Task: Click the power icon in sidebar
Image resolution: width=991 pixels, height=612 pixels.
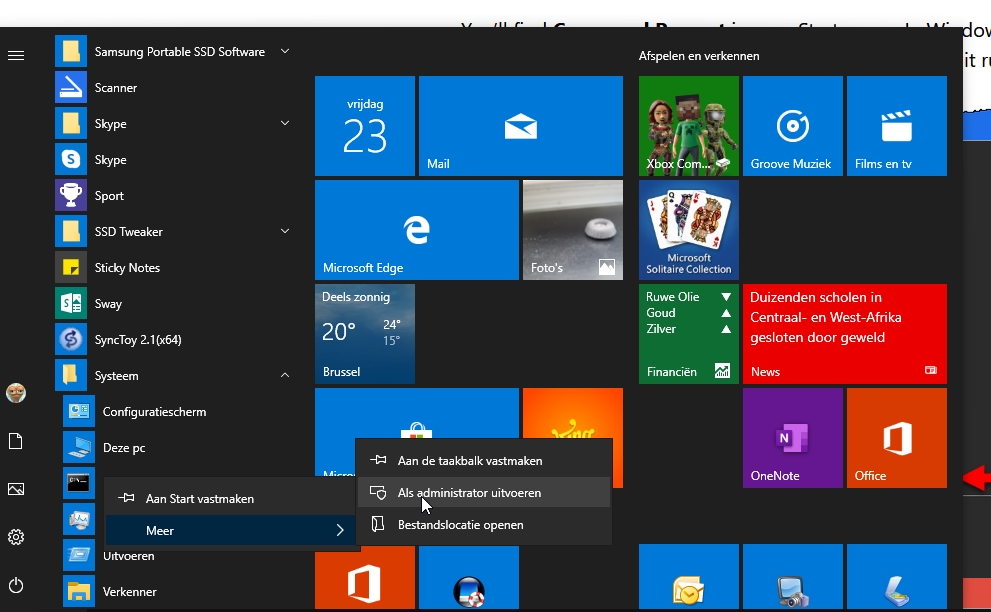Action: [16, 585]
